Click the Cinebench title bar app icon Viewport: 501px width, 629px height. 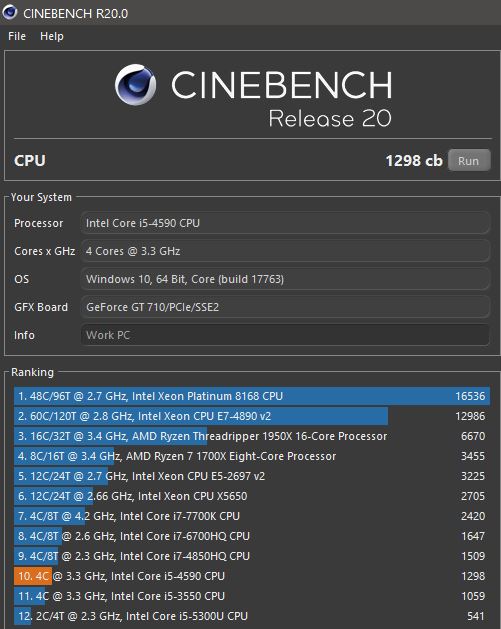(10, 12)
